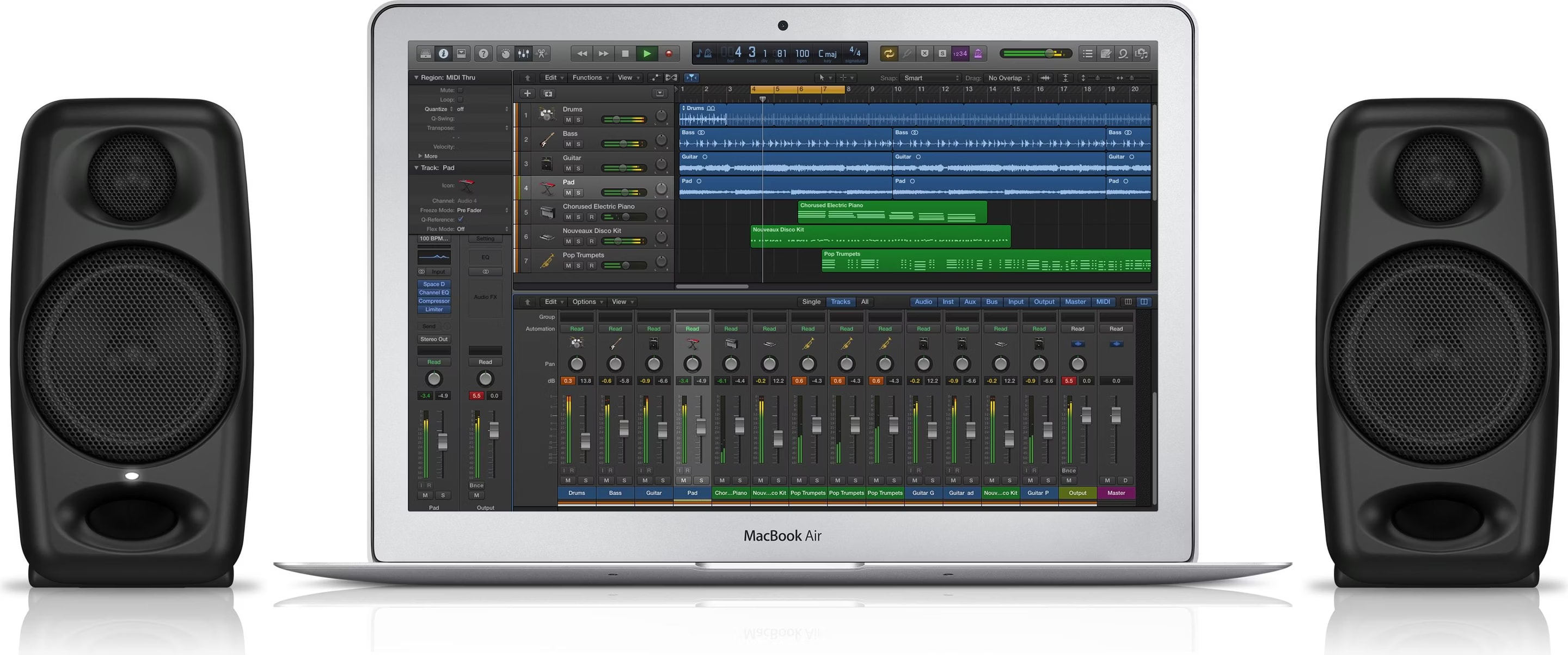Open the Snap Smart dropdown
1568x655 pixels.
point(930,78)
